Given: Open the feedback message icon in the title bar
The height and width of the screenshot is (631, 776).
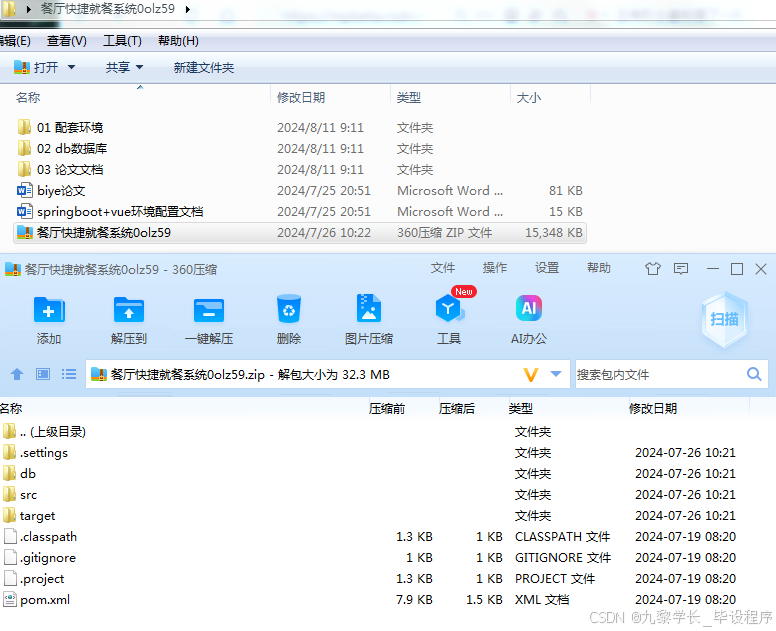Looking at the screenshot, I should coord(681,269).
